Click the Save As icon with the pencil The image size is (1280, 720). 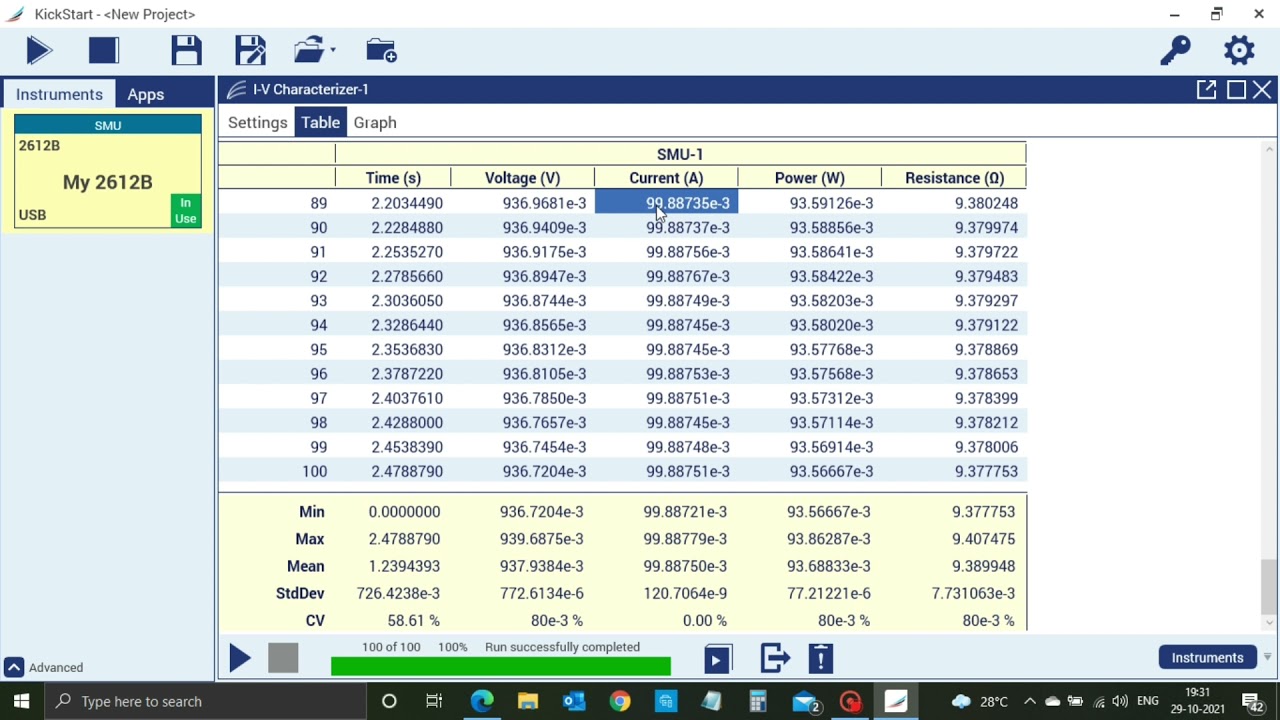(x=250, y=50)
